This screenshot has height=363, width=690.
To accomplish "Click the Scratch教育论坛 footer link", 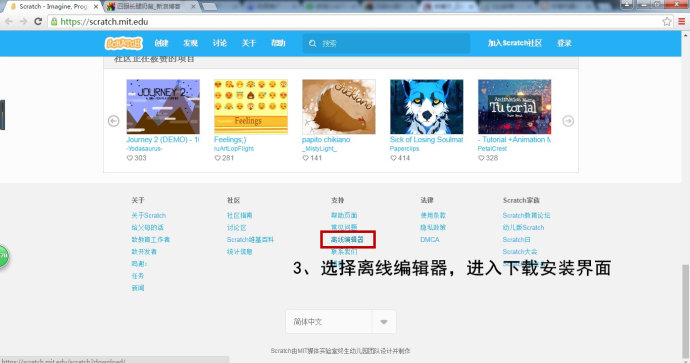I will point(526,215).
